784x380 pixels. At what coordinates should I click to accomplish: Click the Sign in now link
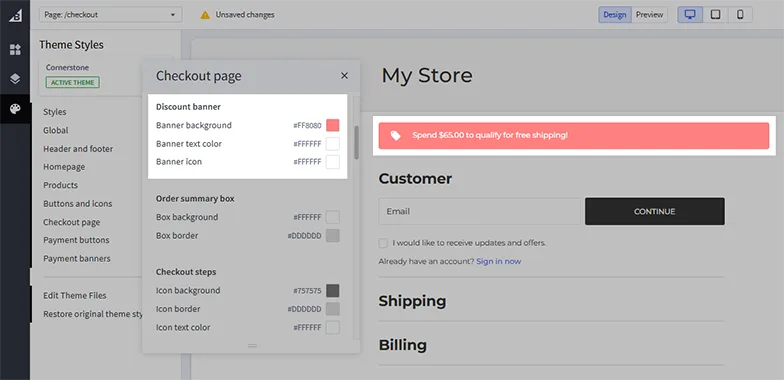click(x=498, y=261)
